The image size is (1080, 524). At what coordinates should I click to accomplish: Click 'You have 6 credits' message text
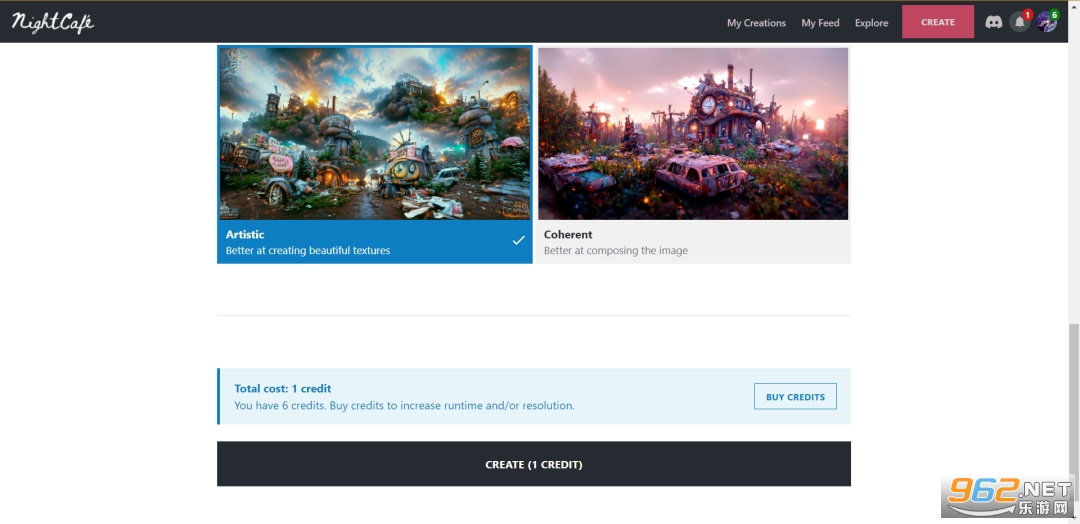404,406
